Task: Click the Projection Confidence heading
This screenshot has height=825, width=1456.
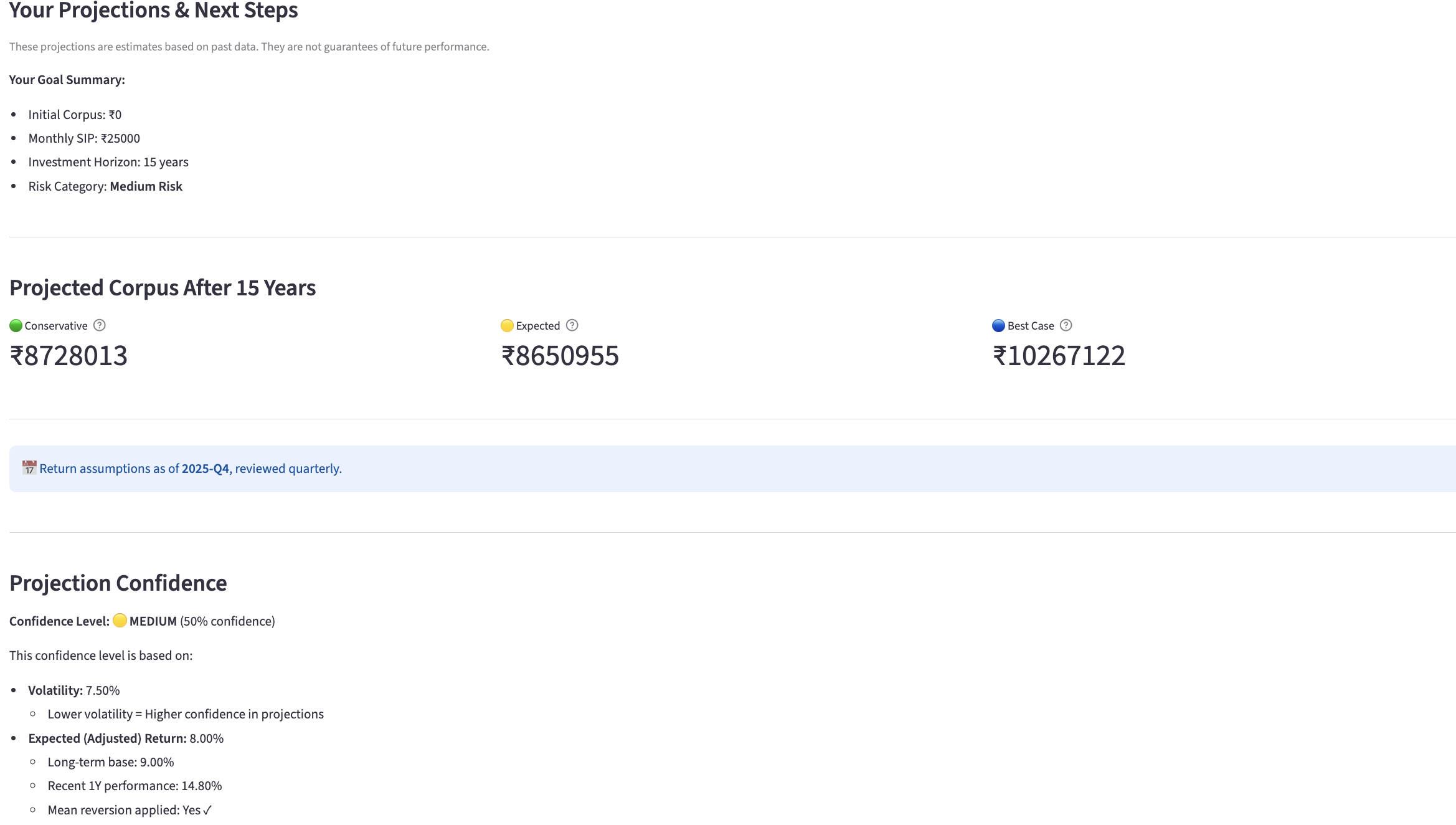Action: (118, 583)
